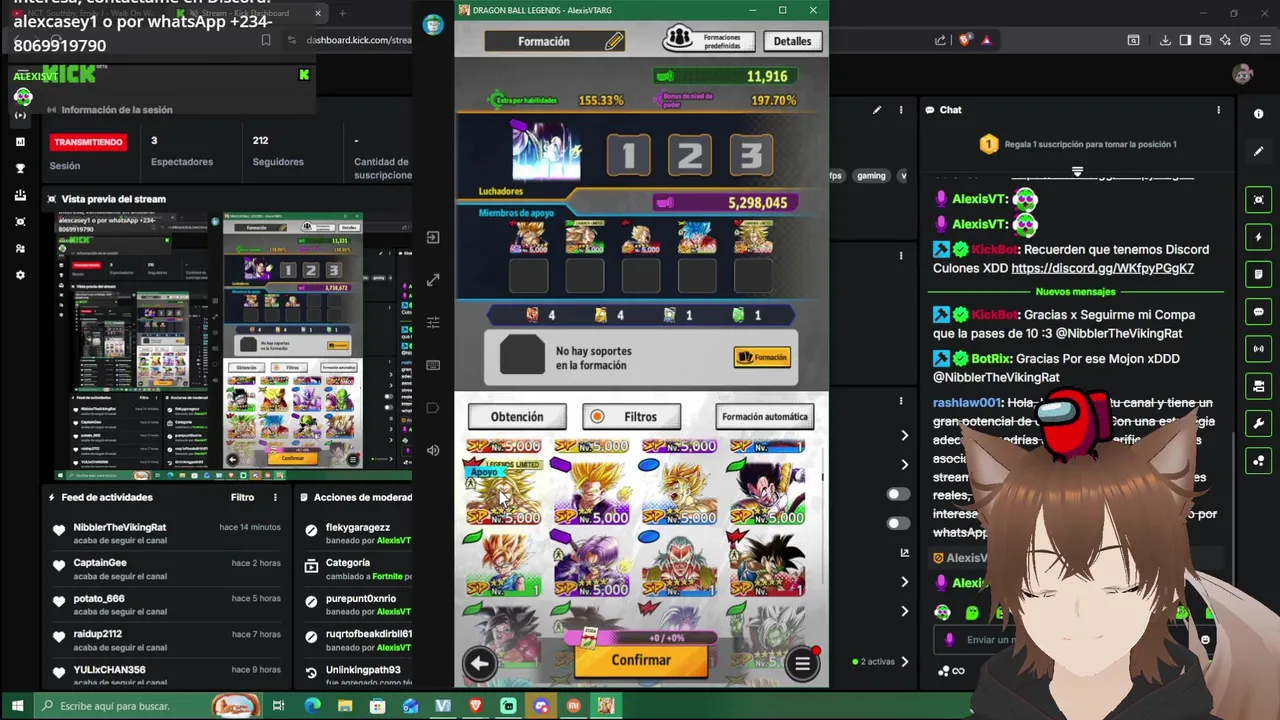
Task: Select fighter slot number 3
Action: click(x=751, y=155)
